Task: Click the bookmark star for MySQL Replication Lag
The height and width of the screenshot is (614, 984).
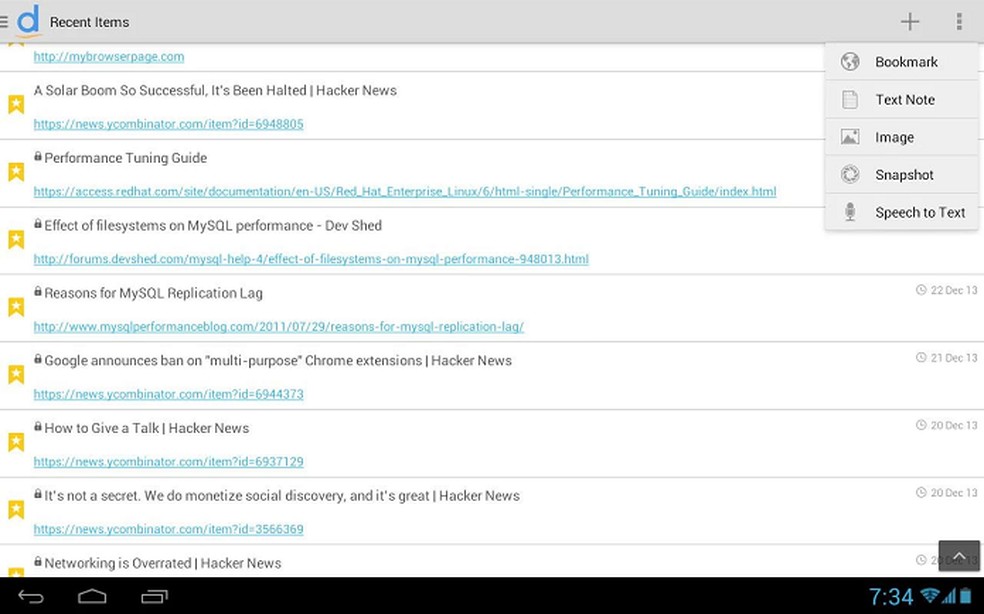Action: click(16, 307)
